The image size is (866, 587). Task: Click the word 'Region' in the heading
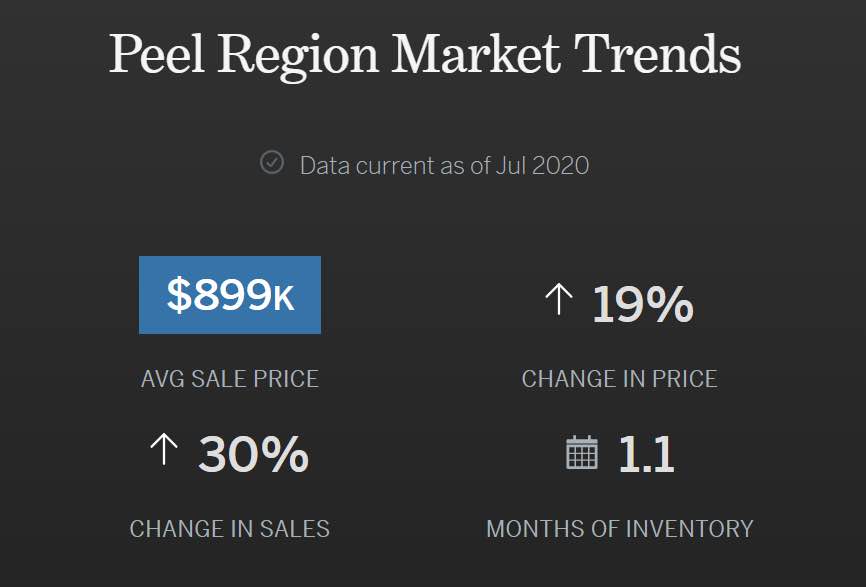coord(298,57)
